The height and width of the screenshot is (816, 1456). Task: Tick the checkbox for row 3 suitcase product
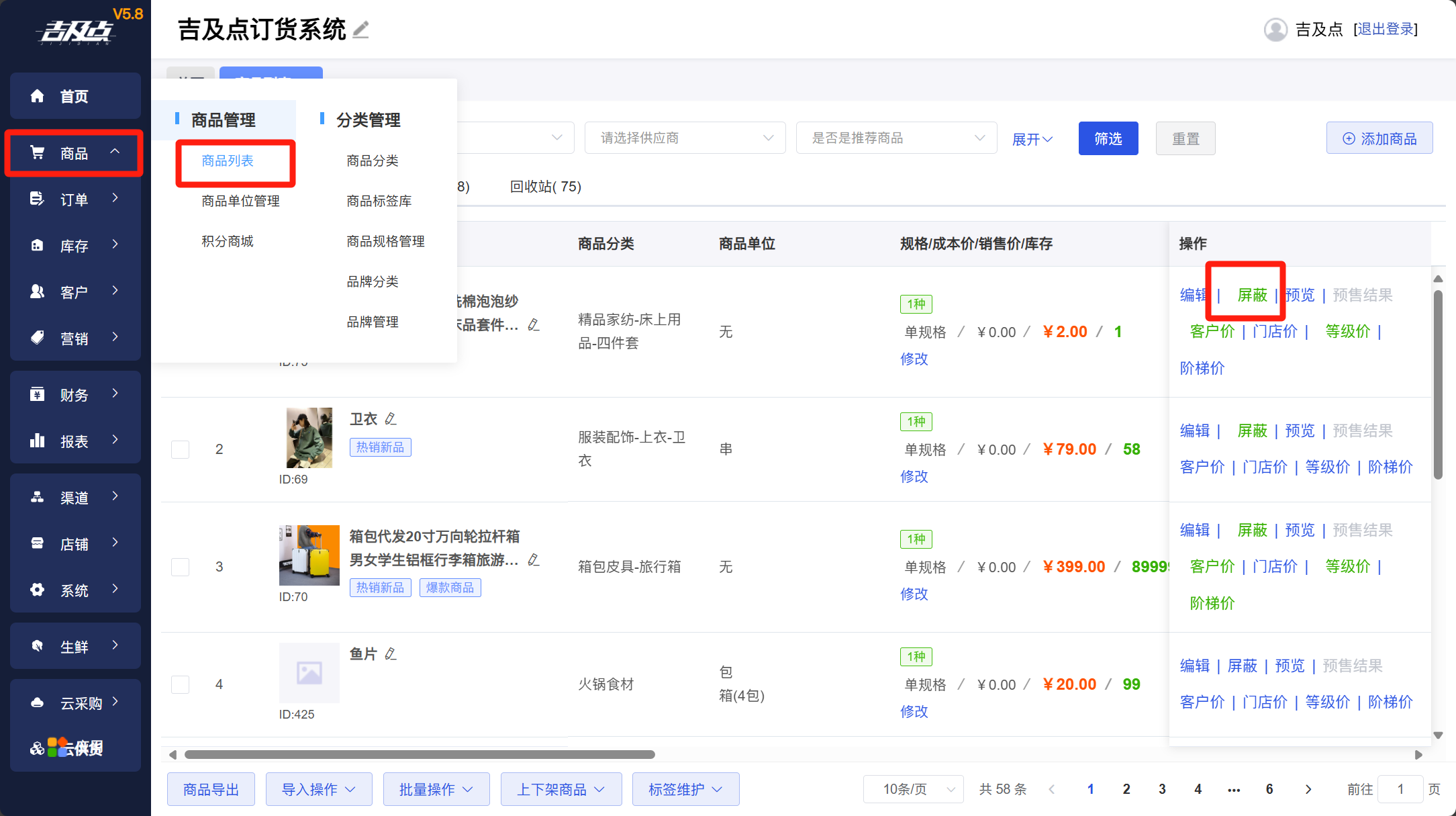180,567
